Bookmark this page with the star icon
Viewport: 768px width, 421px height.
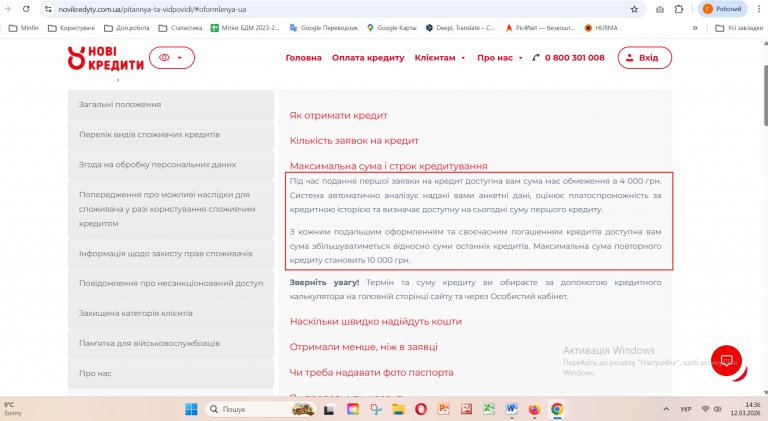[x=634, y=9]
